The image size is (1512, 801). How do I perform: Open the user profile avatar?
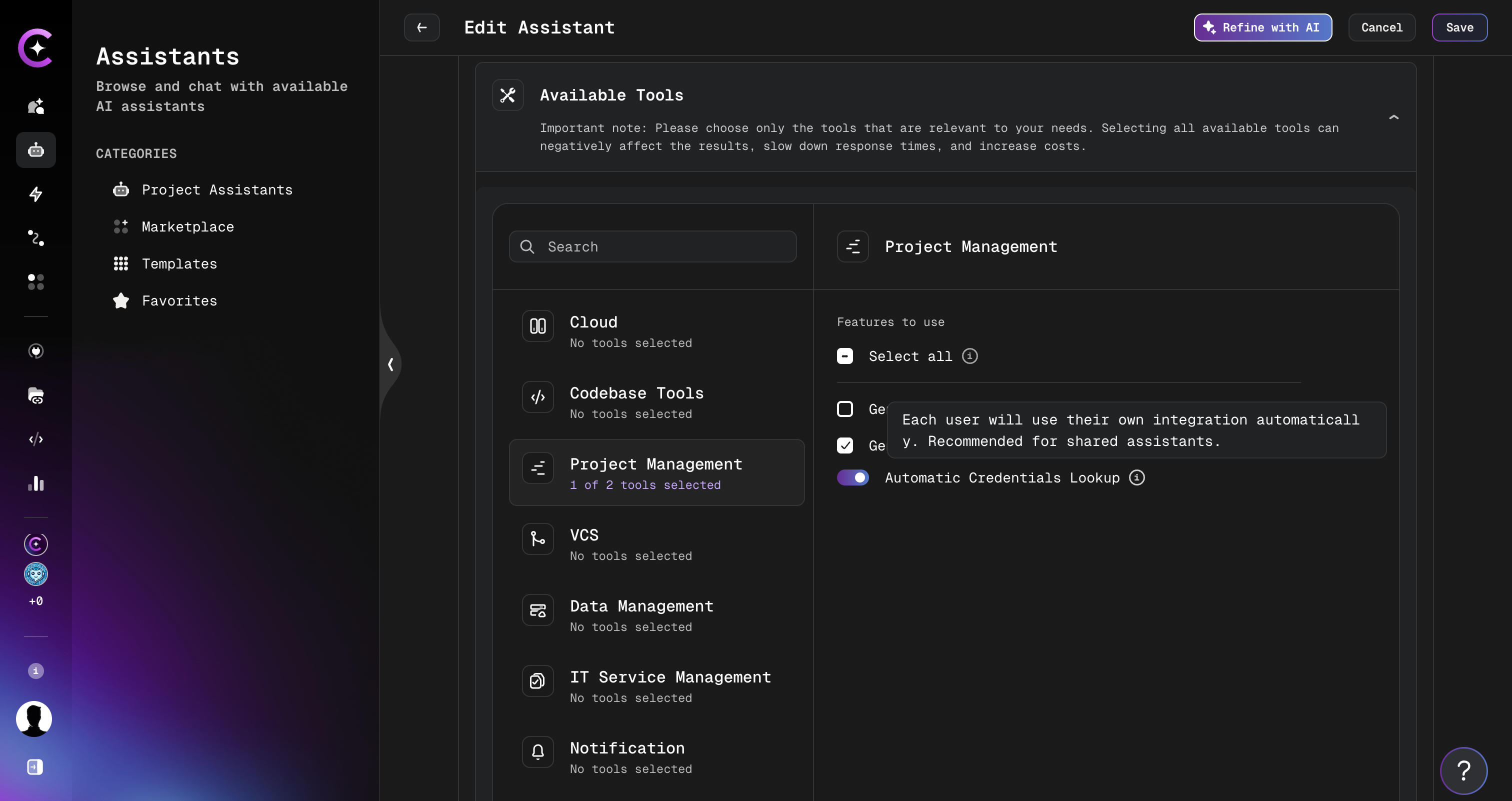point(34,719)
